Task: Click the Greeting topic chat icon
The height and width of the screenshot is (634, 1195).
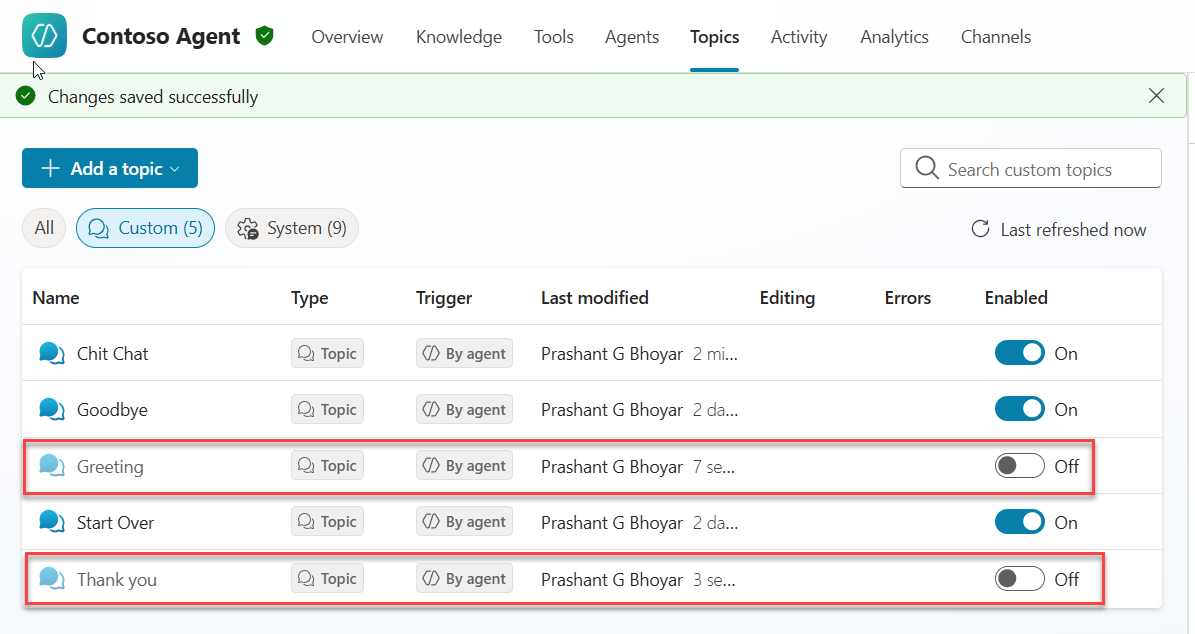Action: click(52, 466)
